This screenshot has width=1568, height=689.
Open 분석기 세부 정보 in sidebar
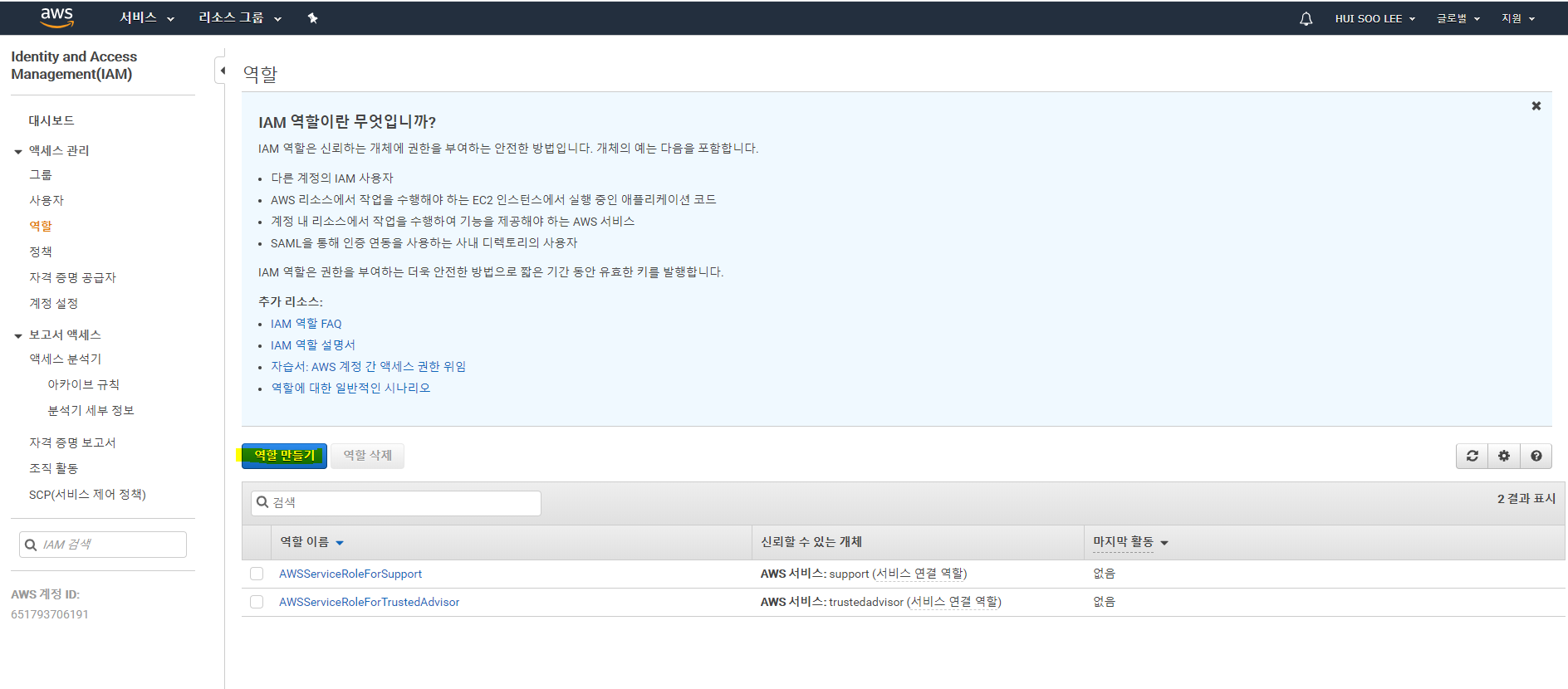click(91, 410)
